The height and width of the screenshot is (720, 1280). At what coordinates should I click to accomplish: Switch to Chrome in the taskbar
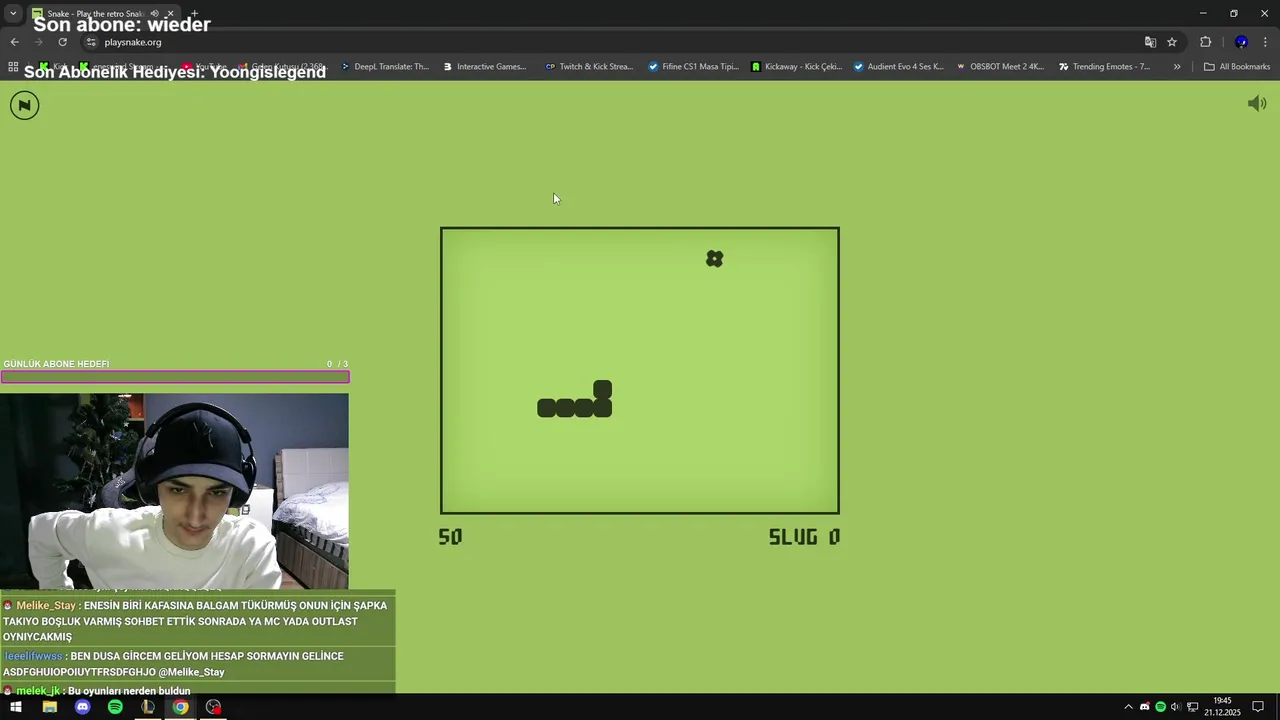click(180, 707)
